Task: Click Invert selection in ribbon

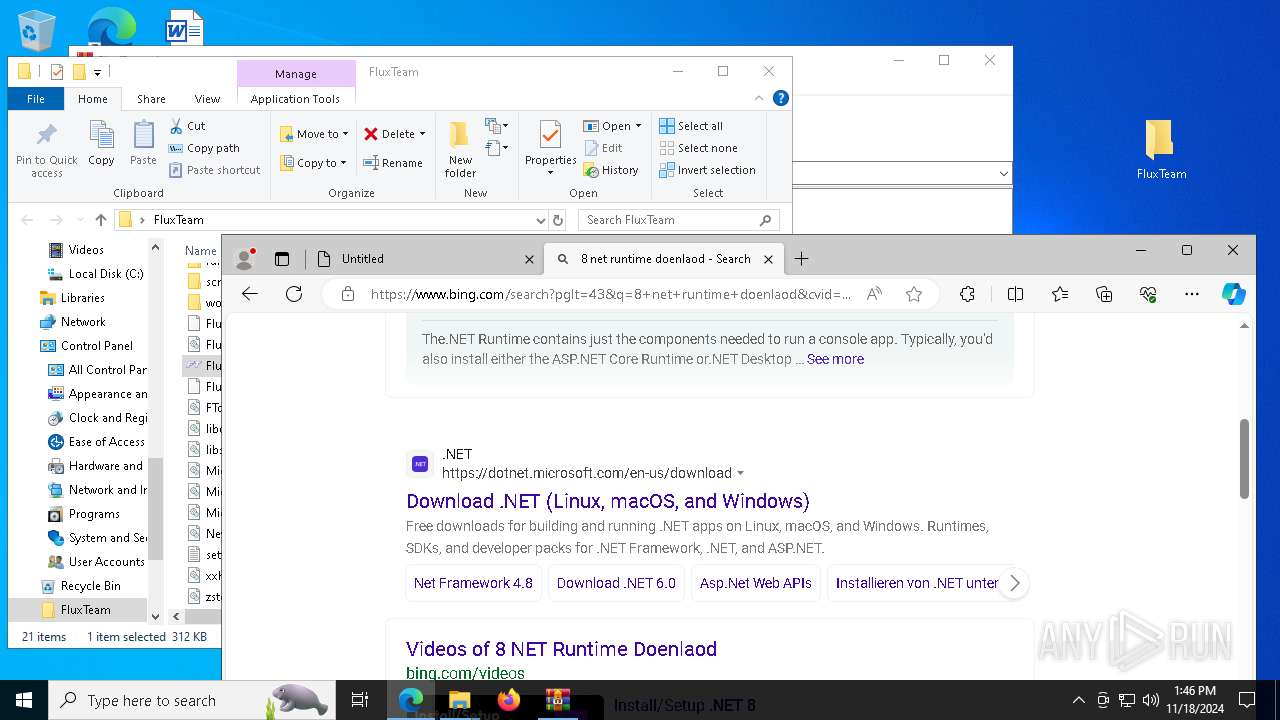Action: [x=707, y=170]
